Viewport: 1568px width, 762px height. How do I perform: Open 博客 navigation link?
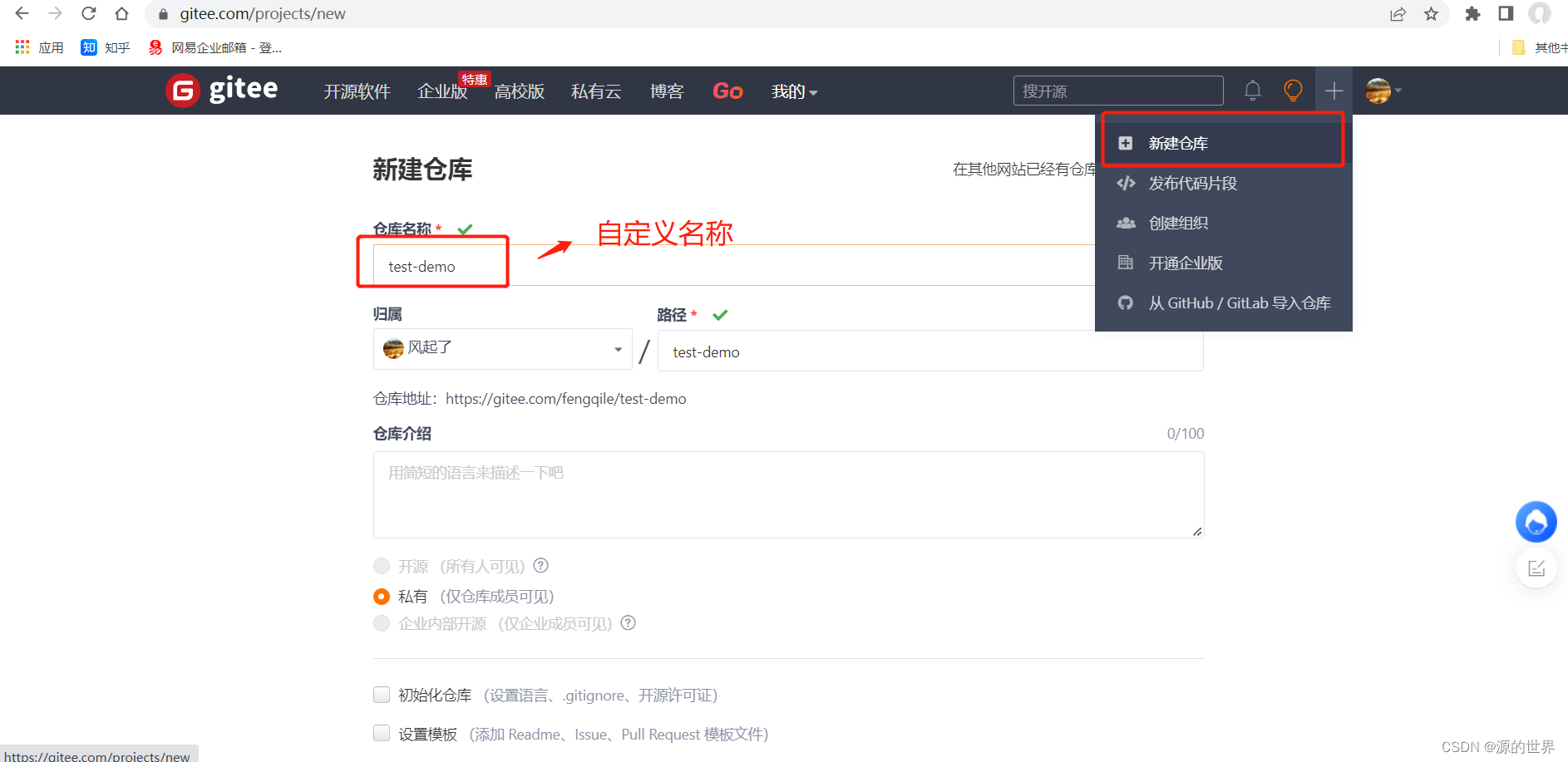[x=667, y=91]
